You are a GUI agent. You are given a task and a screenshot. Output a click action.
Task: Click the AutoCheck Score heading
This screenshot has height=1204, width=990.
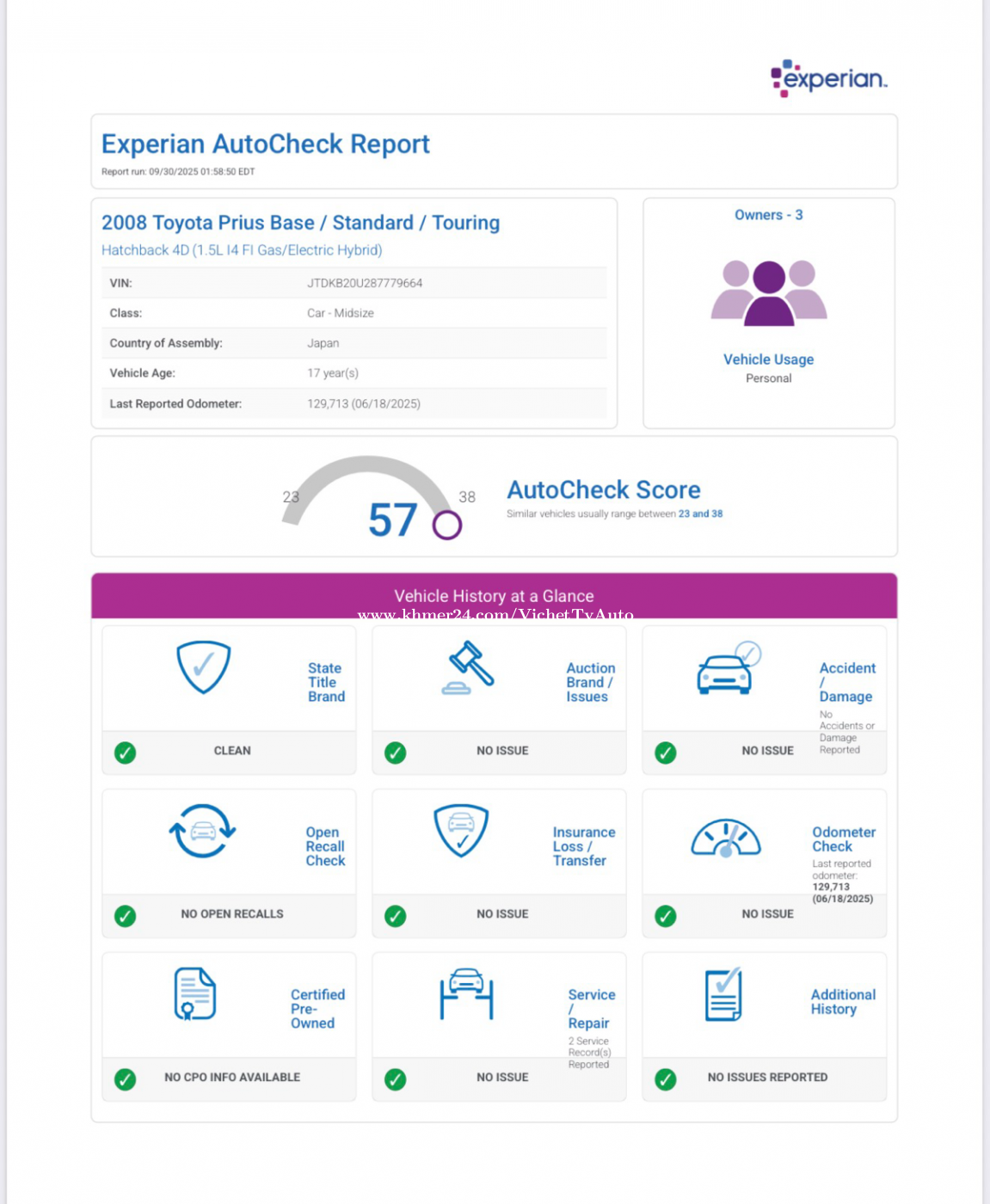[603, 489]
